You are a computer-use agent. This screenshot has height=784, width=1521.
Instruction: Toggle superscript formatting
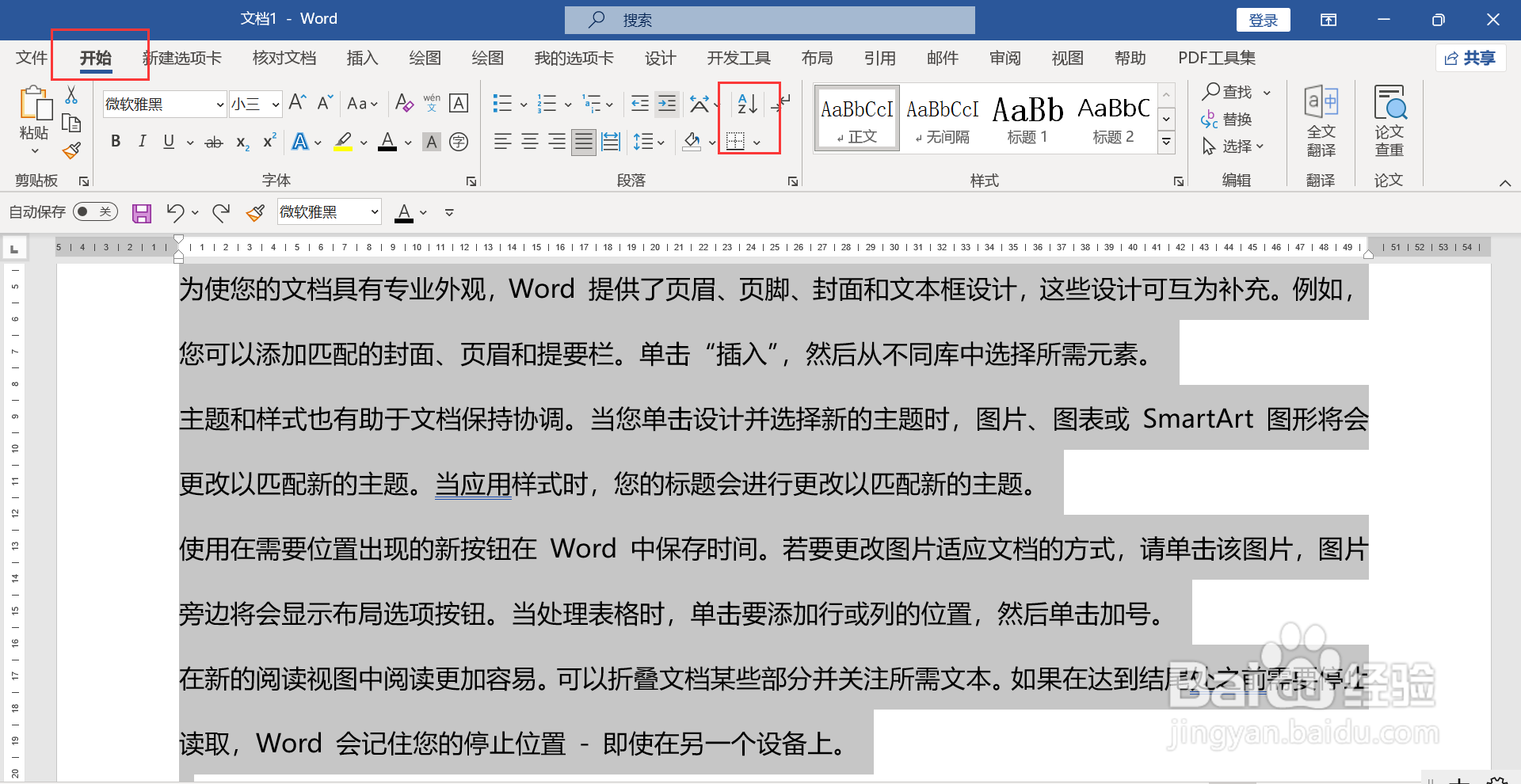269,141
